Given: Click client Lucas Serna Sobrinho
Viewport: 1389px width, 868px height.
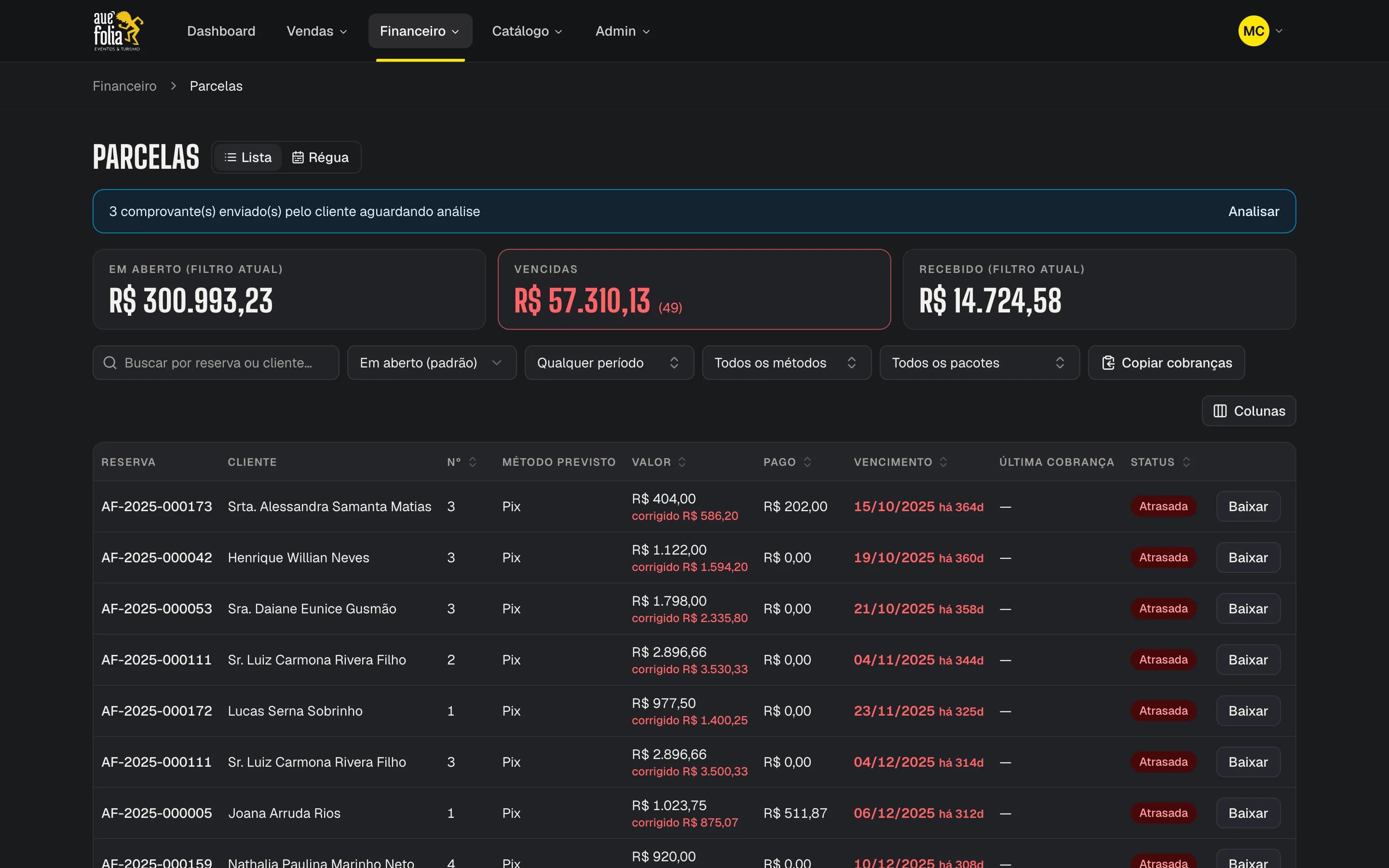Looking at the screenshot, I should coord(295,711).
